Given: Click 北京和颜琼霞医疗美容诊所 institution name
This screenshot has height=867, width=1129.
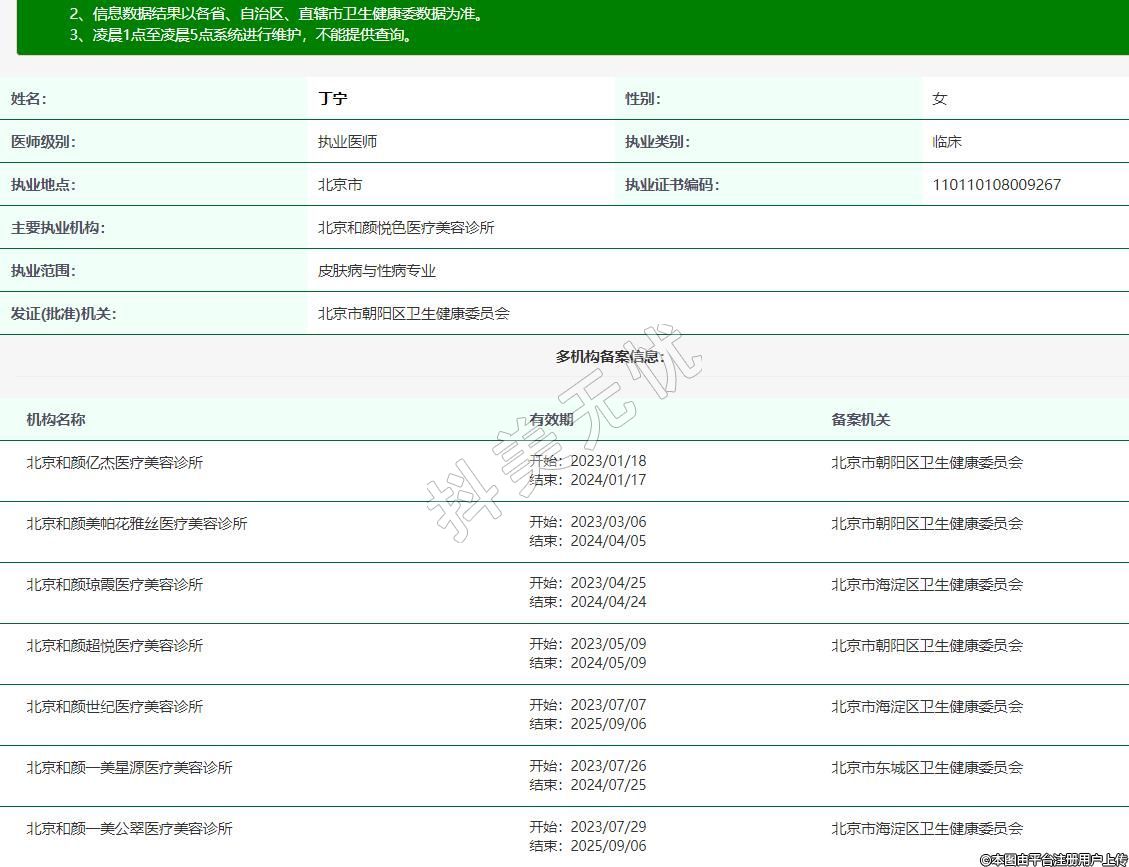Looking at the screenshot, I should pos(115,585).
